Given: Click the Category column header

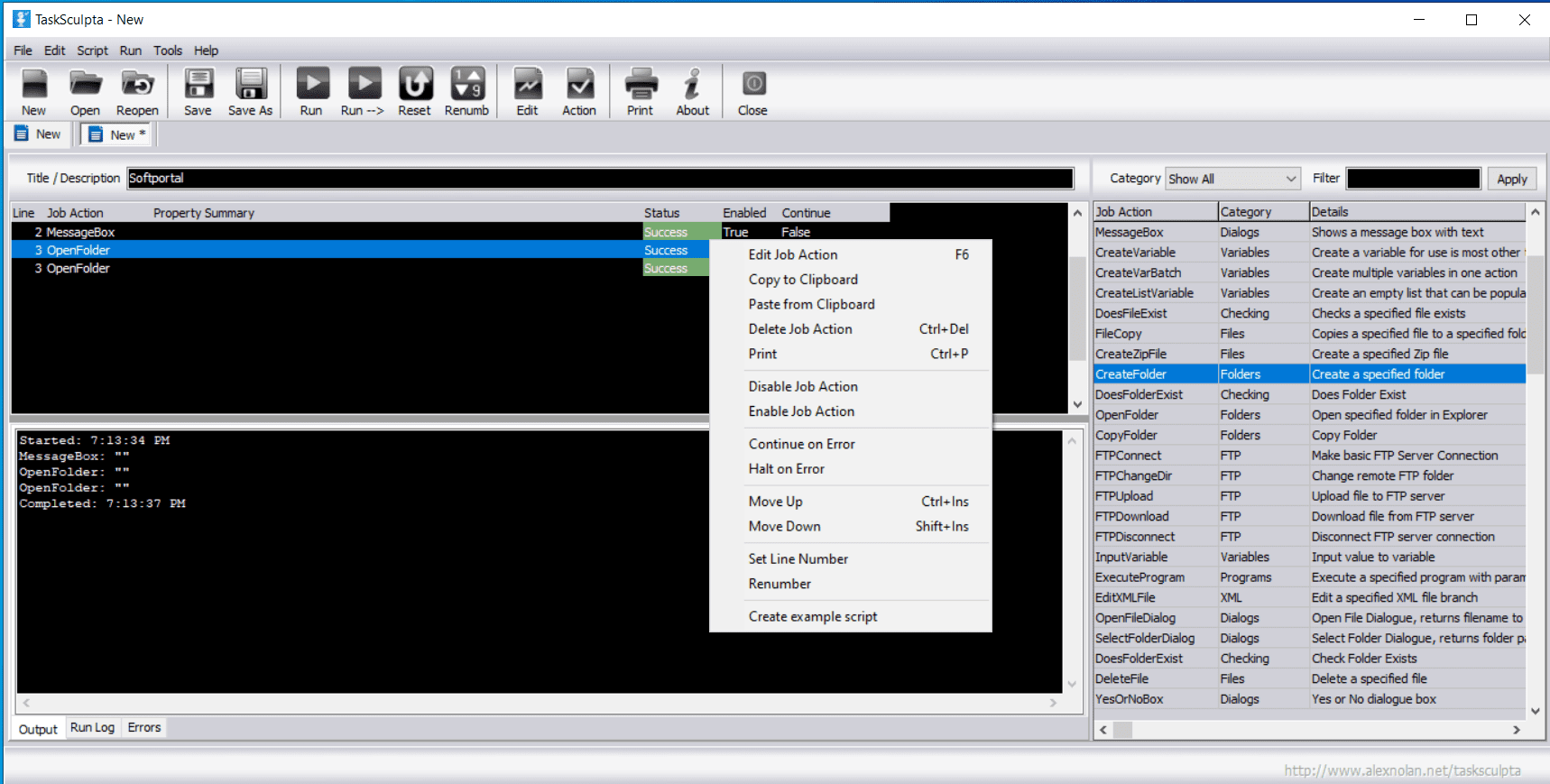Looking at the screenshot, I should 1263,212.
